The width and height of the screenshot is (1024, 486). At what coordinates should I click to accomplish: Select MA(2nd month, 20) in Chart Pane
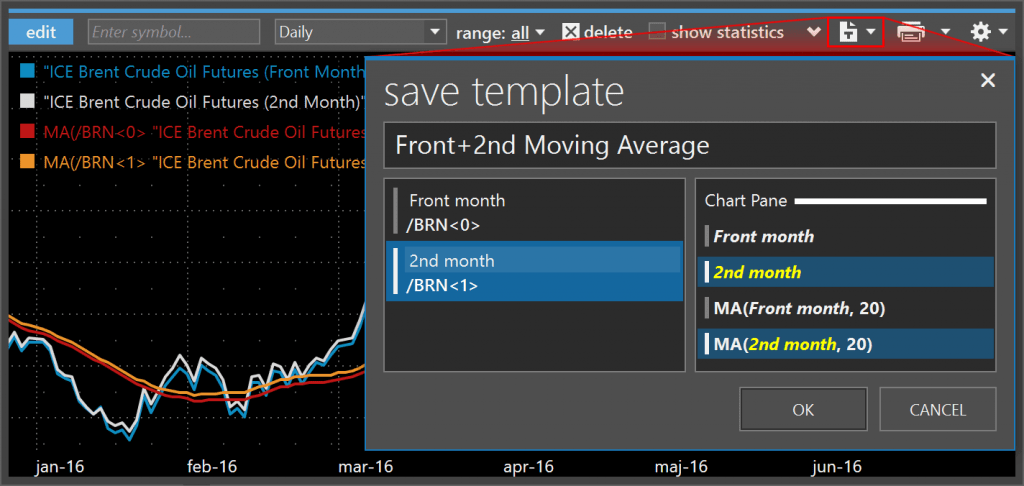click(x=846, y=344)
